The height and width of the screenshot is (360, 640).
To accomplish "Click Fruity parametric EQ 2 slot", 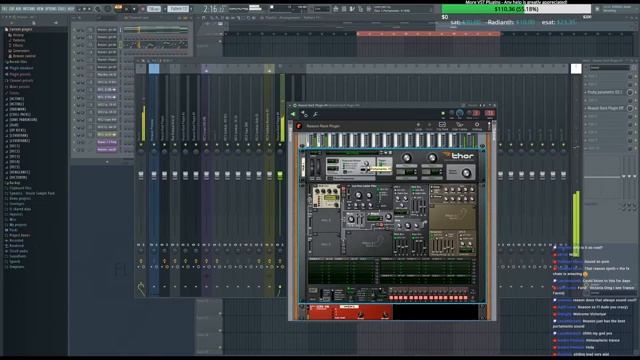I will tap(605, 92).
